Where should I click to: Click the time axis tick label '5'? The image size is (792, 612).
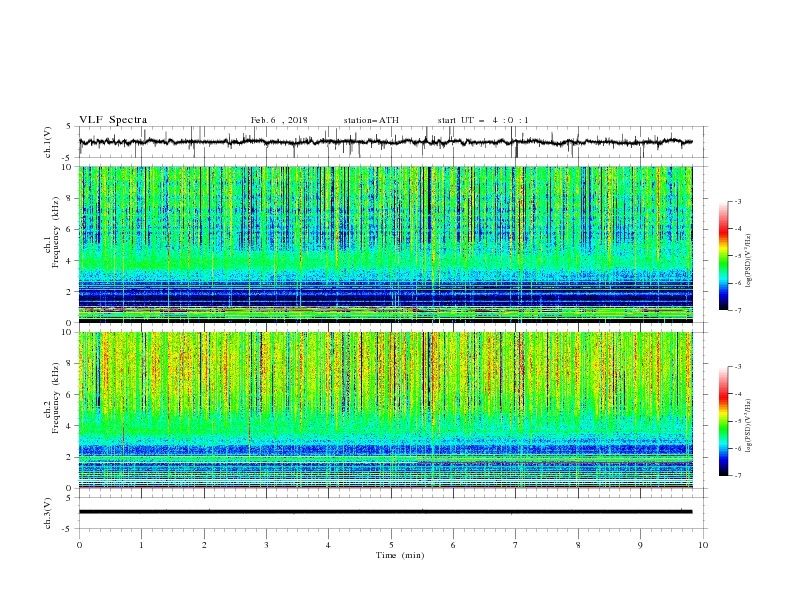click(391, 545)
